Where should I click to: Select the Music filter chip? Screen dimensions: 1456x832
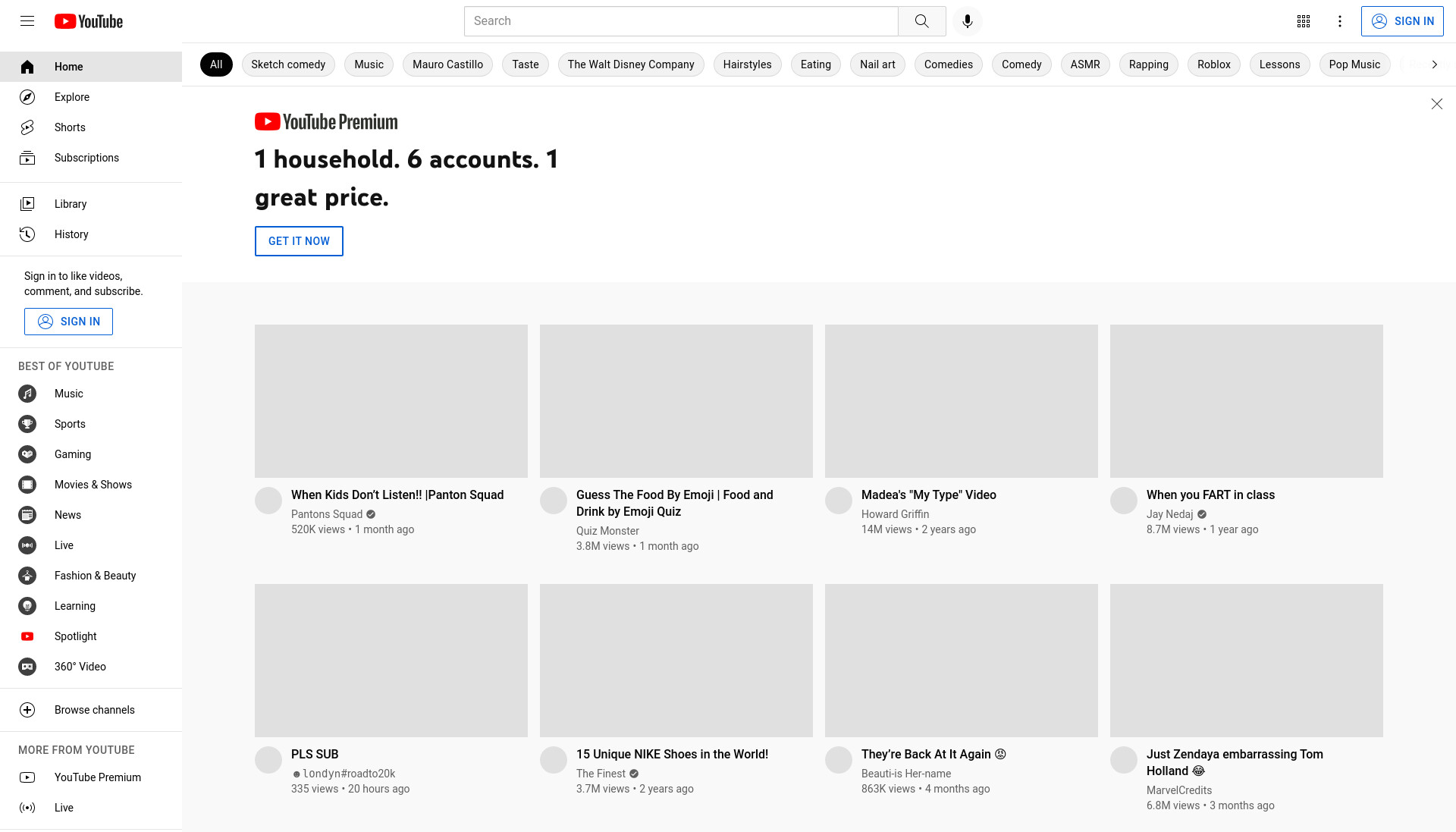[369, 64]
